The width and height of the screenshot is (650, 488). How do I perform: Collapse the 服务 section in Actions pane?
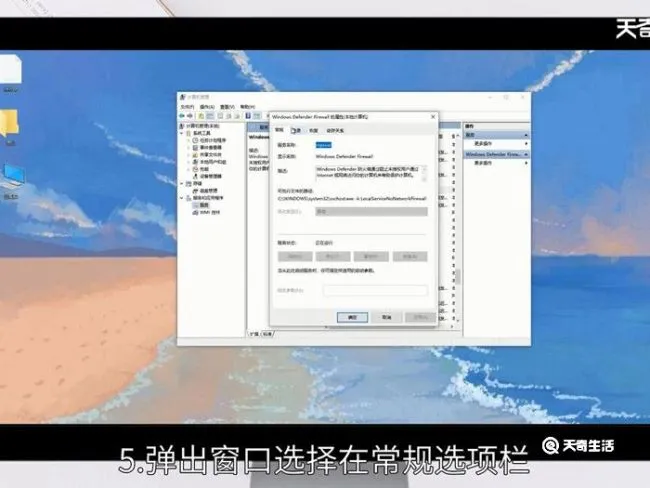coord(526,135)
